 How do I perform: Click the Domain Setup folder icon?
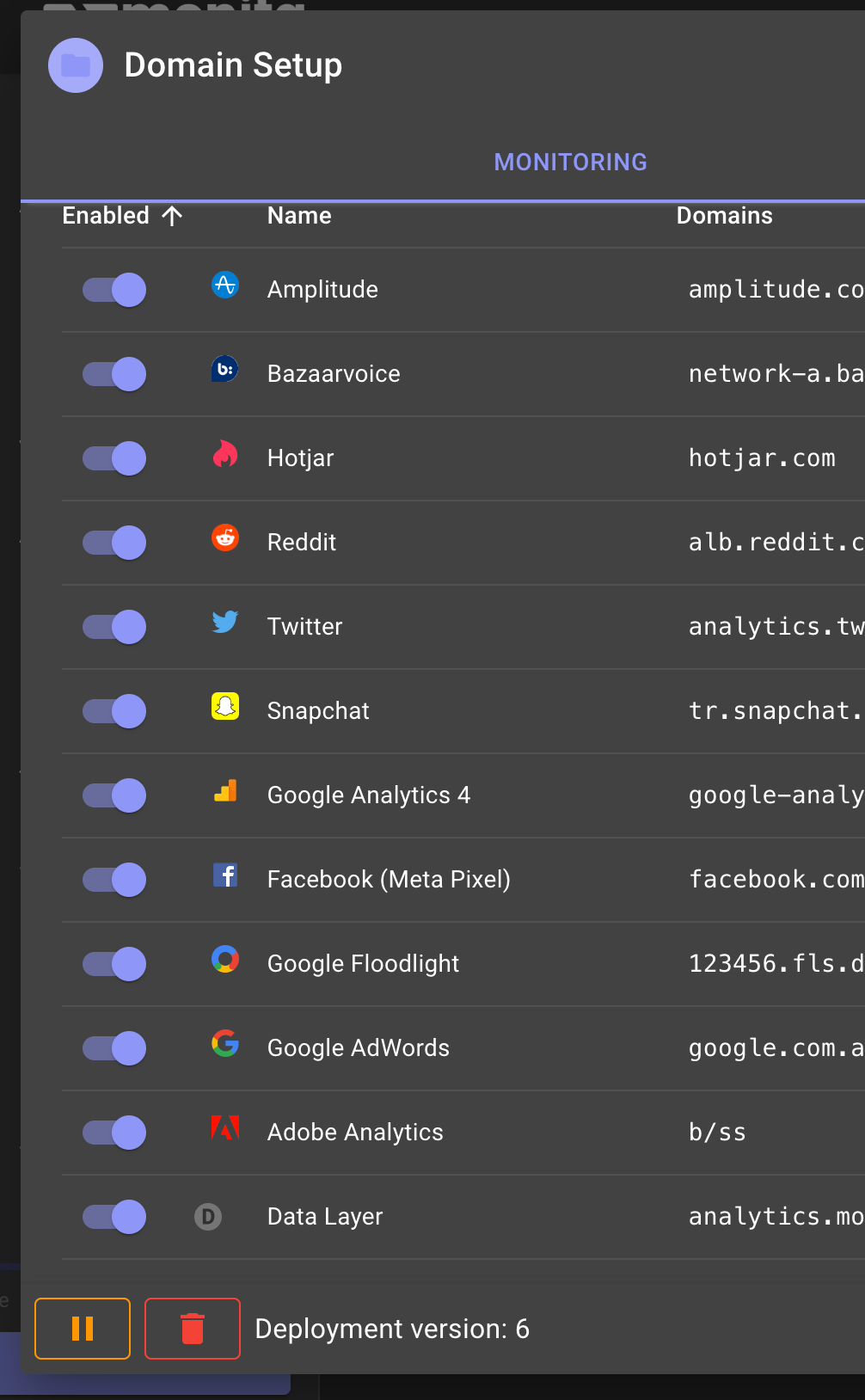(x=76, y=65)
